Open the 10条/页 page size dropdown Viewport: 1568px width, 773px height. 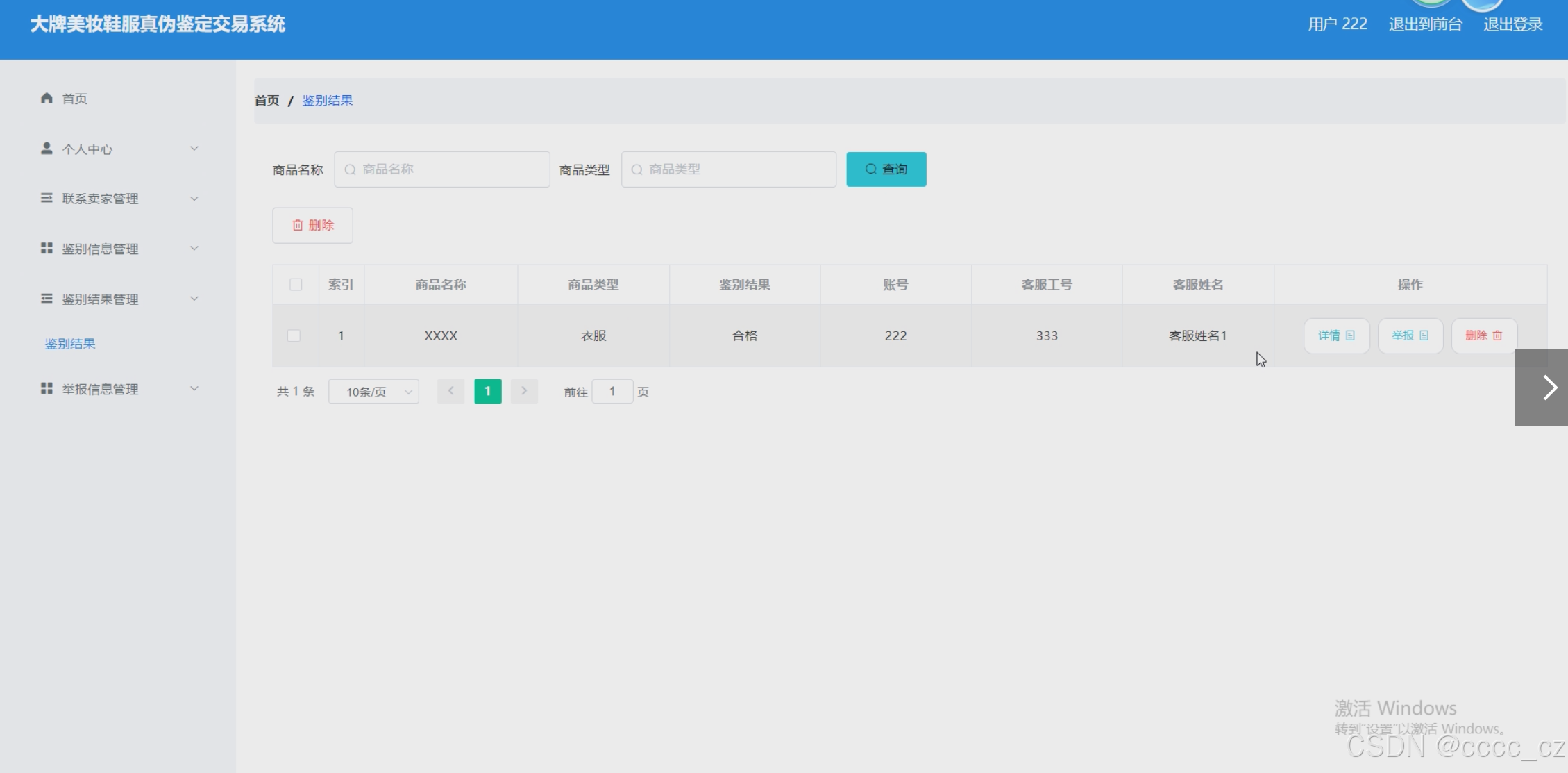pyautogui.click(x=373, y=392)
